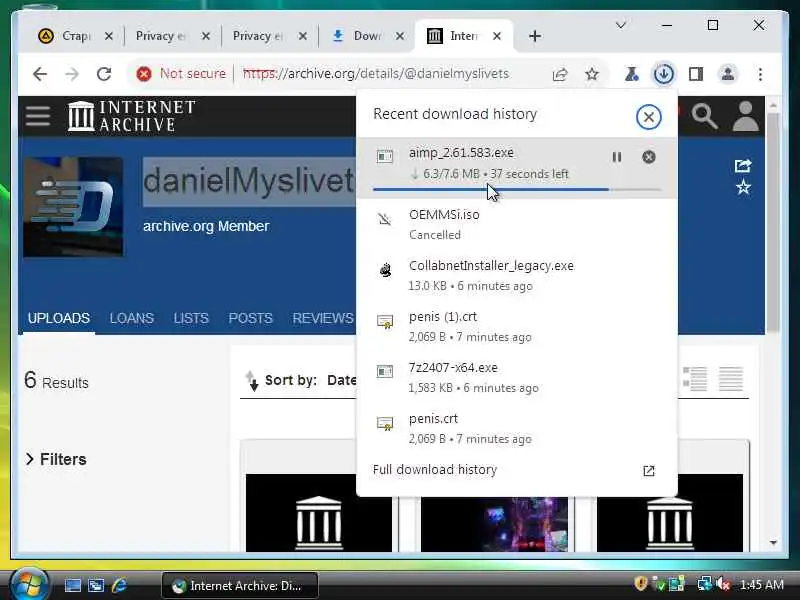This screenshot has width=800, height=600.
Task: Switch to extended list view
Action: (695, 379)
